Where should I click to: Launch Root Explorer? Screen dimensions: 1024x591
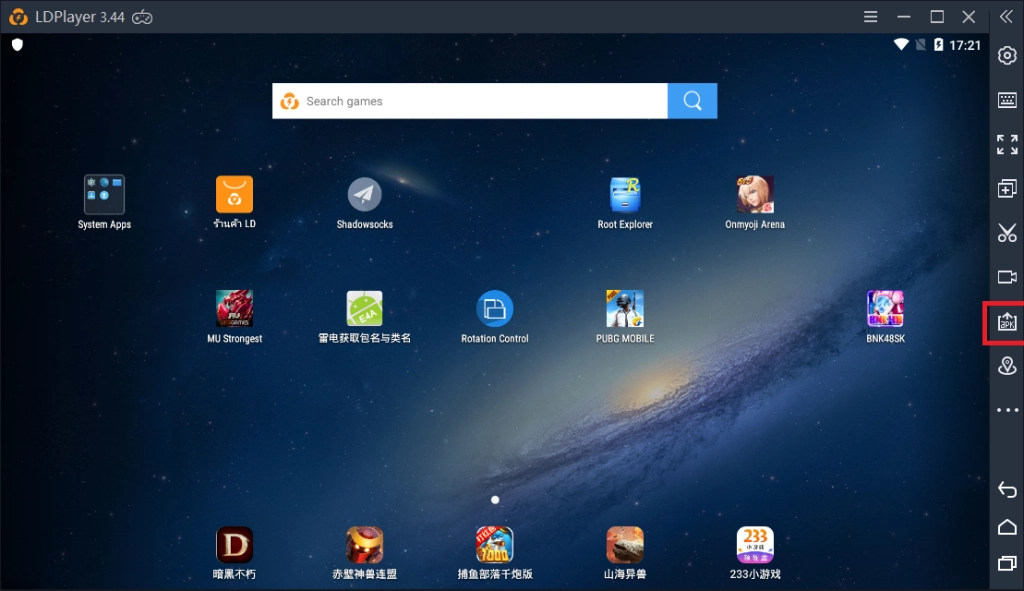coord(625,195)
